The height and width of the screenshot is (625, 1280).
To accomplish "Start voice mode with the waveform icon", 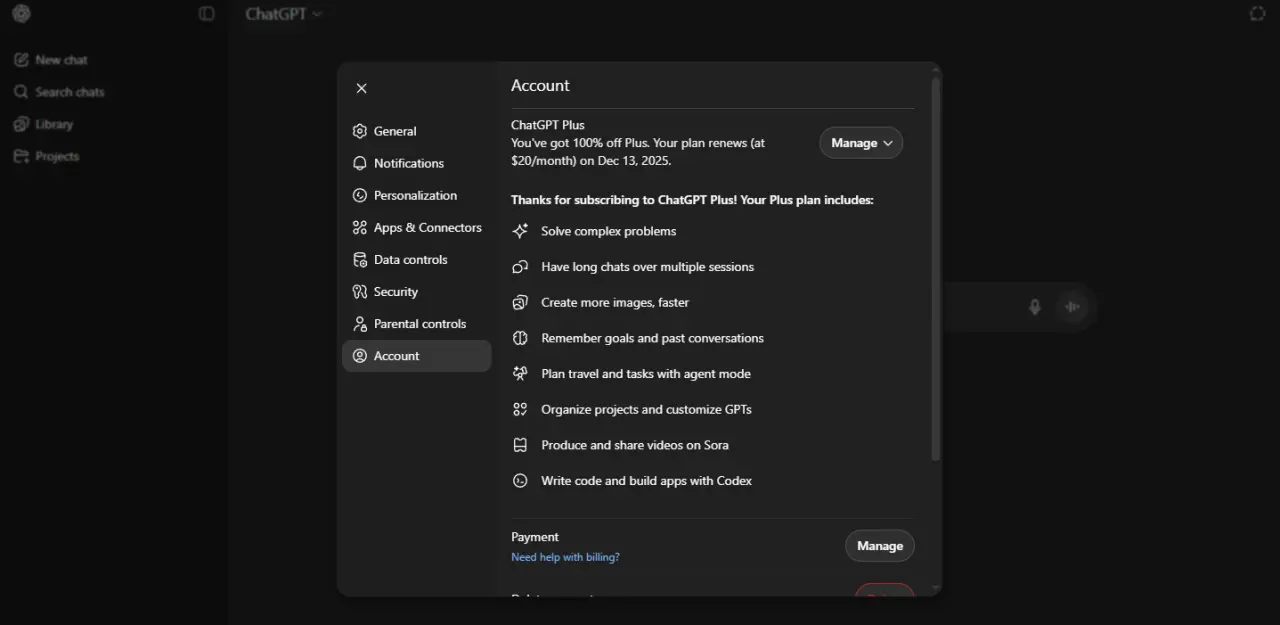I will (x=1073, y=307).
